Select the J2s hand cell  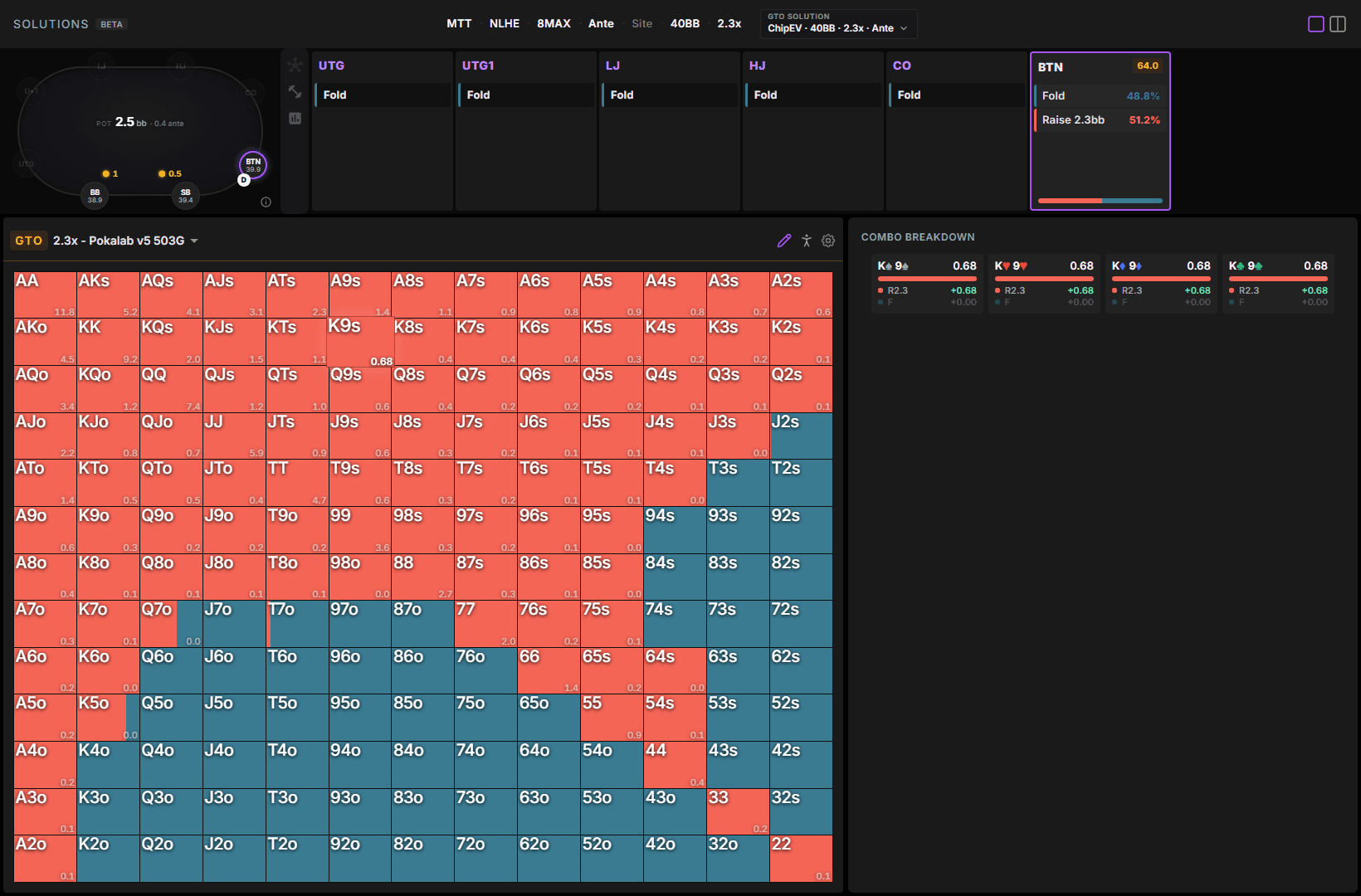[x=802, y=436]
